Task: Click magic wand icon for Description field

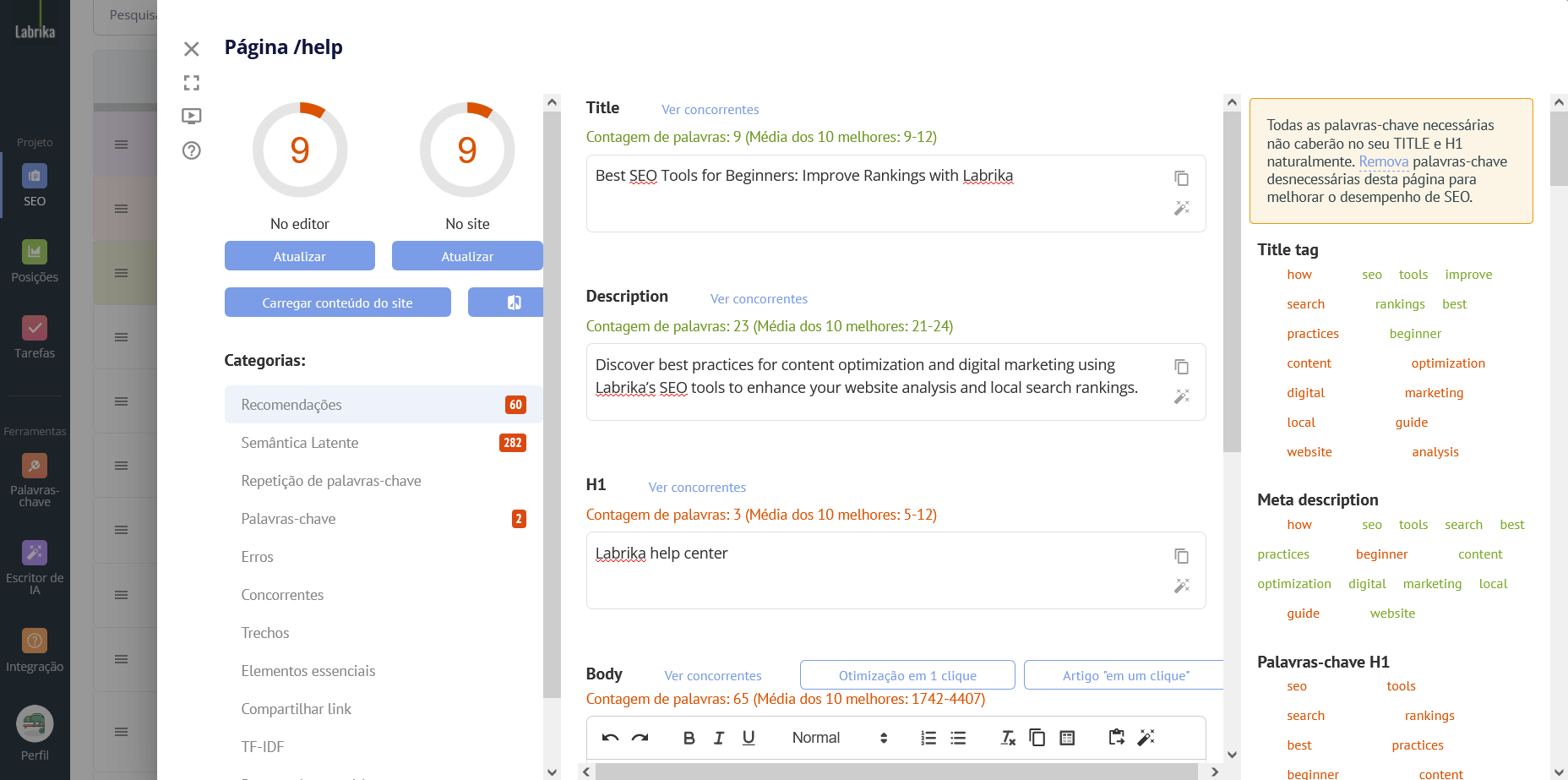Action: point(1181,396)
